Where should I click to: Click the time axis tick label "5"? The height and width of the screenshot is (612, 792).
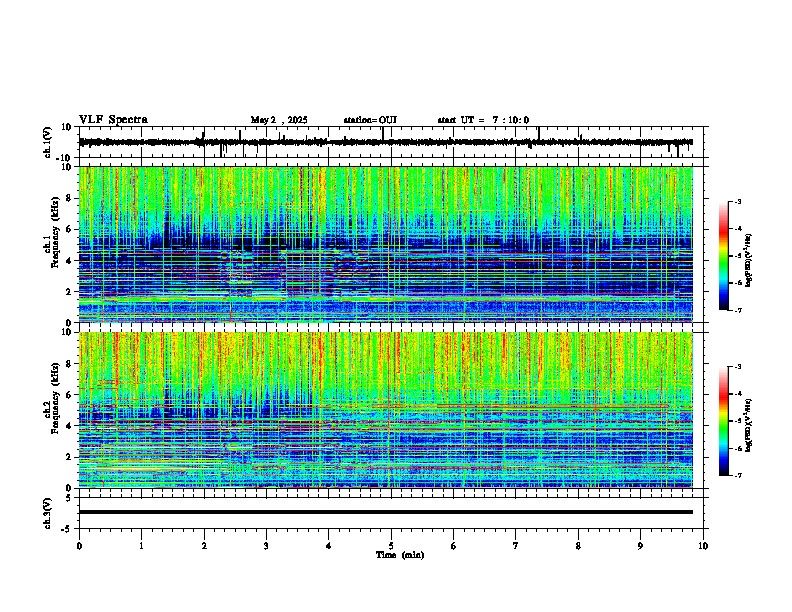point(391,546)
